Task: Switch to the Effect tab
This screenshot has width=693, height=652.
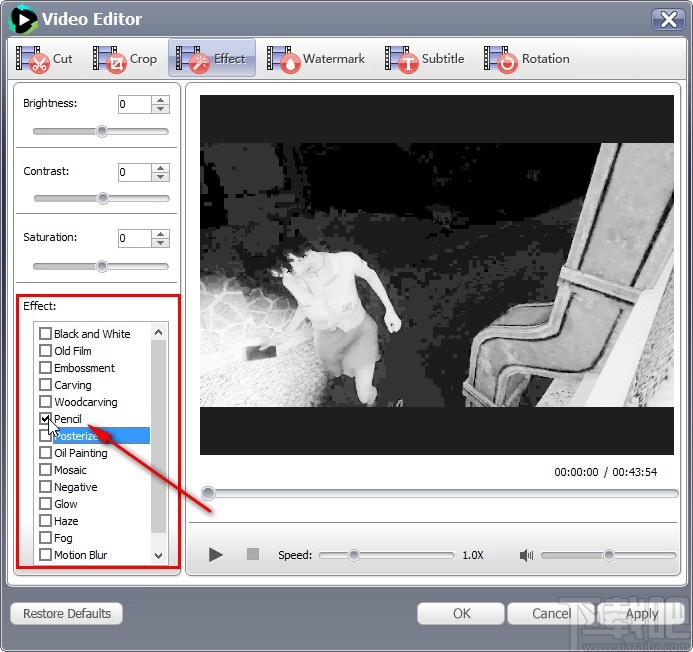Action: tap(212, 58)
